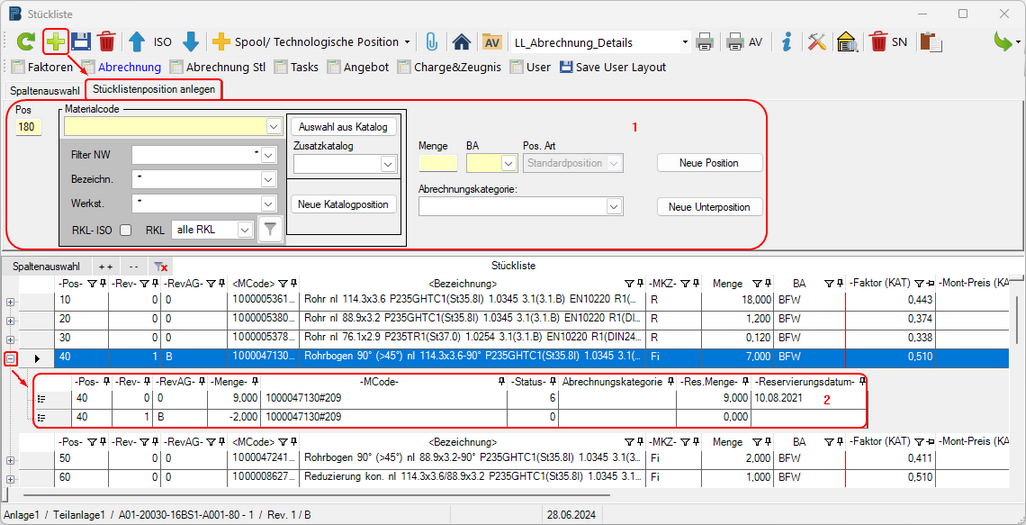This screenshot has width=1026, height=525.
Task: Open the Abrechnungskategorie dropdown
Action: pyautogui.click(x=614, y=206)
